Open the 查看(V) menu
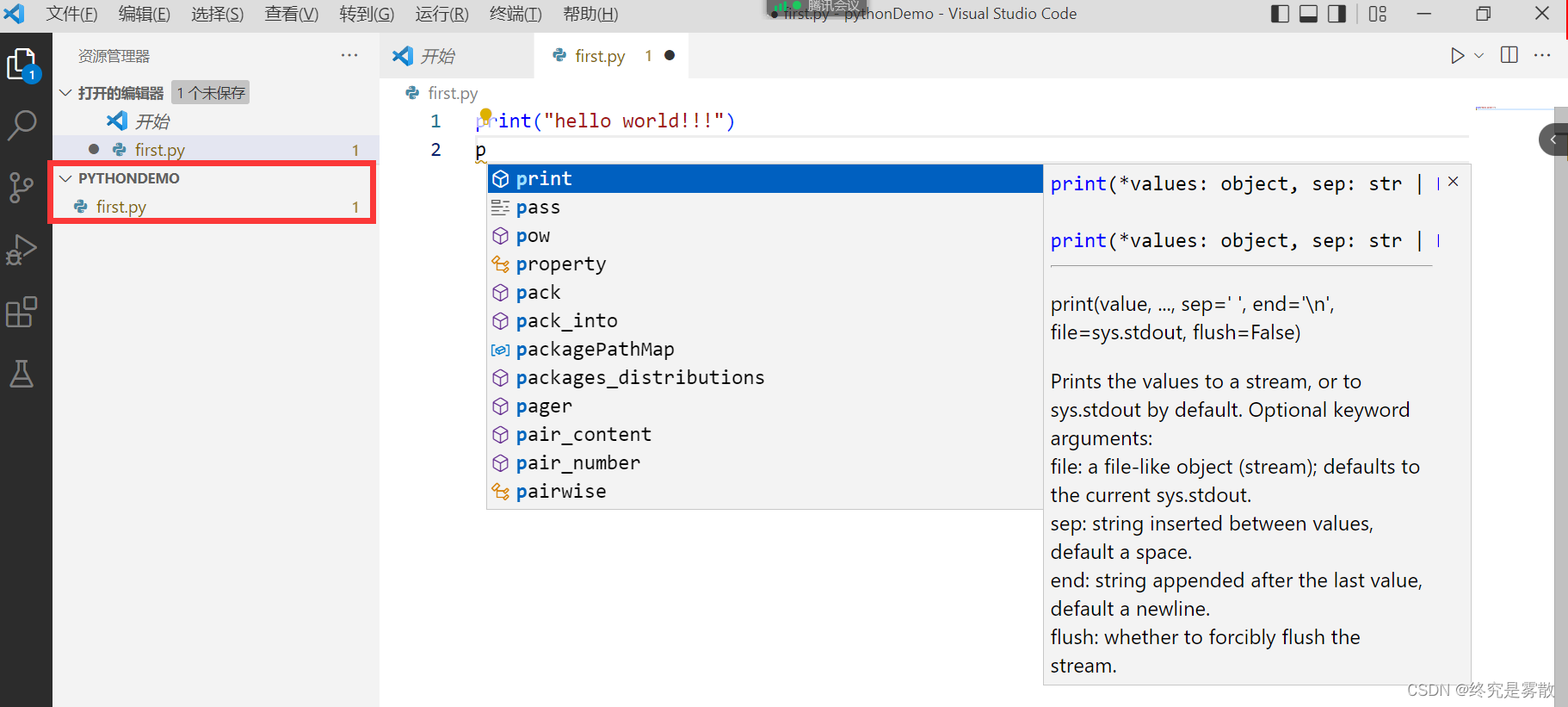Screen dimensions: 1568x707 [291, 15]
